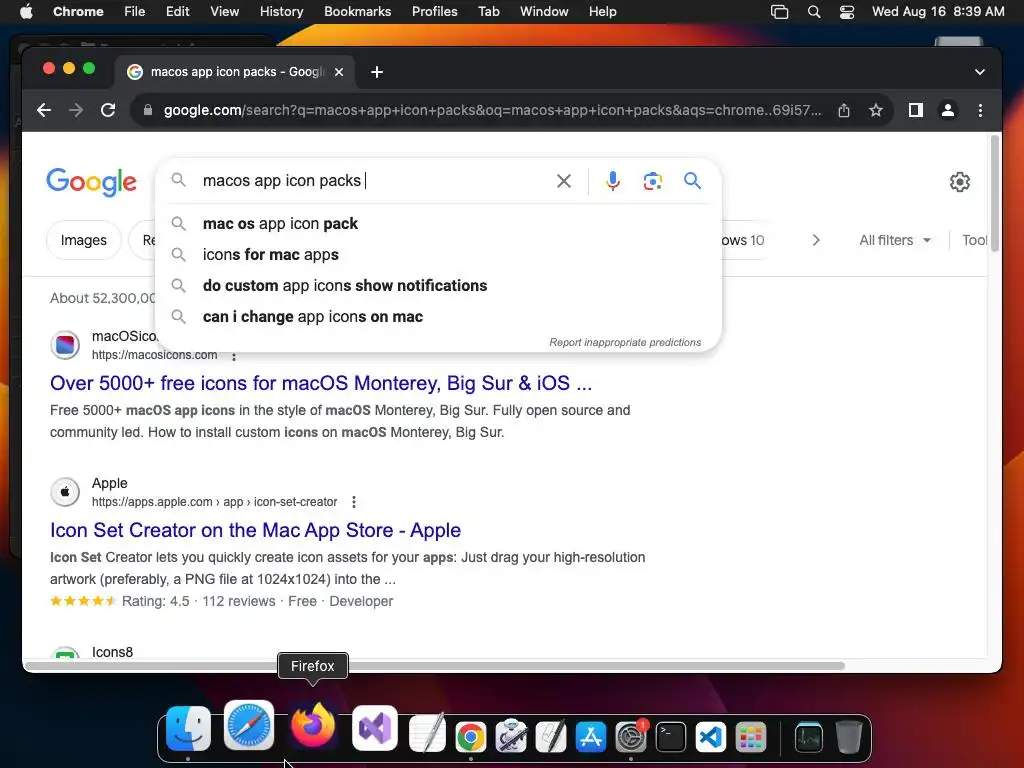Viewport: 1024px width, 768px height.
Task: Open the Help menu
Action: point(602,12)
